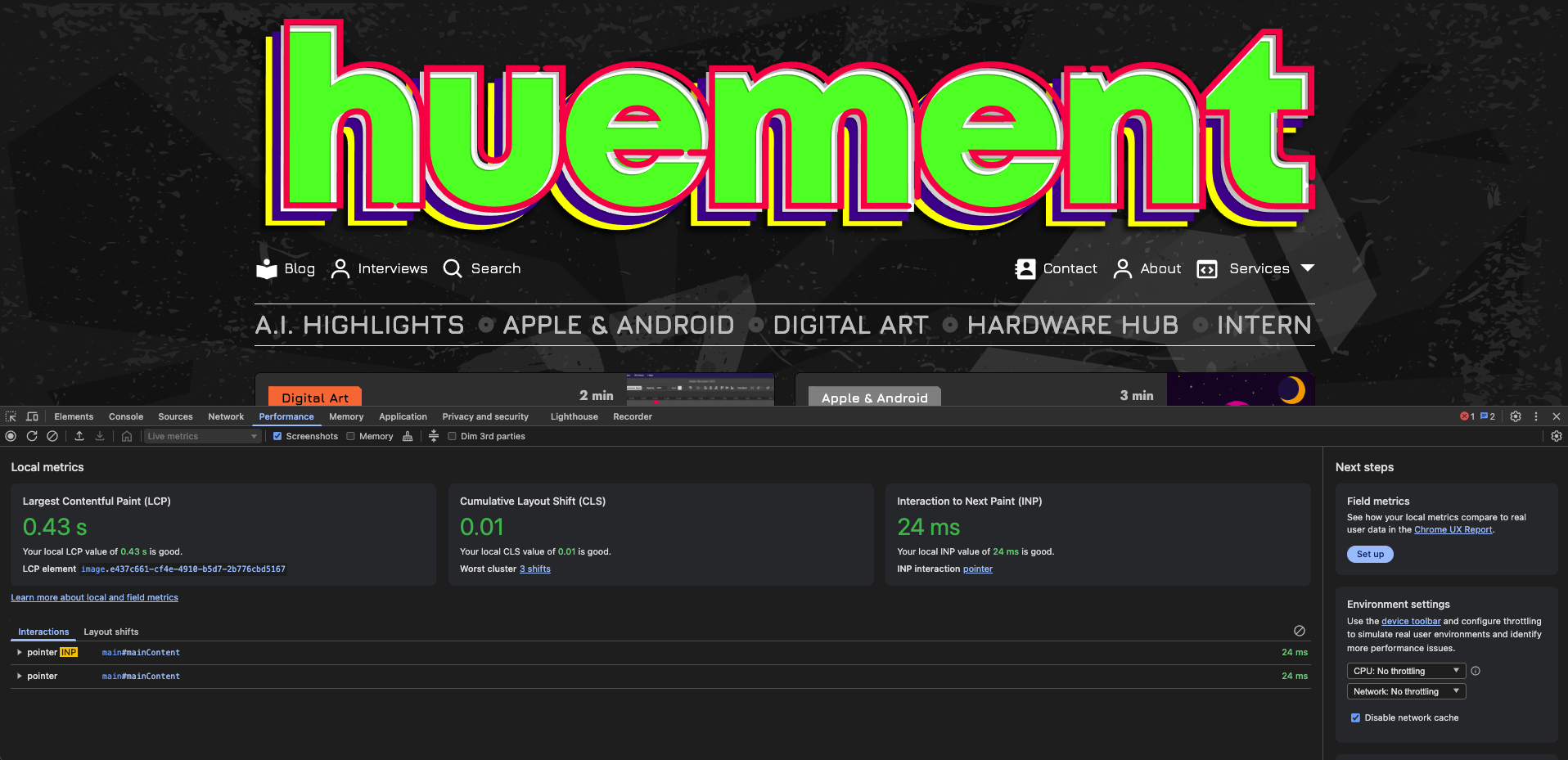Expand the Services dropdown arrow
The image size is (1568, 760).
1308,268
